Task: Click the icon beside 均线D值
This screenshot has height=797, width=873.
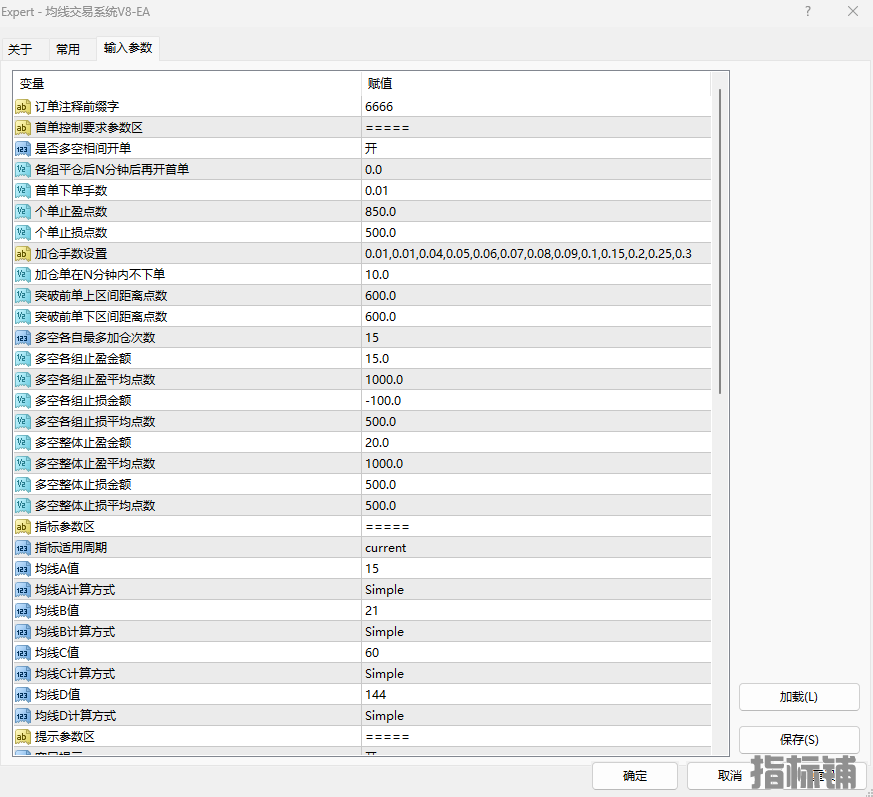Action: point(23,695)
